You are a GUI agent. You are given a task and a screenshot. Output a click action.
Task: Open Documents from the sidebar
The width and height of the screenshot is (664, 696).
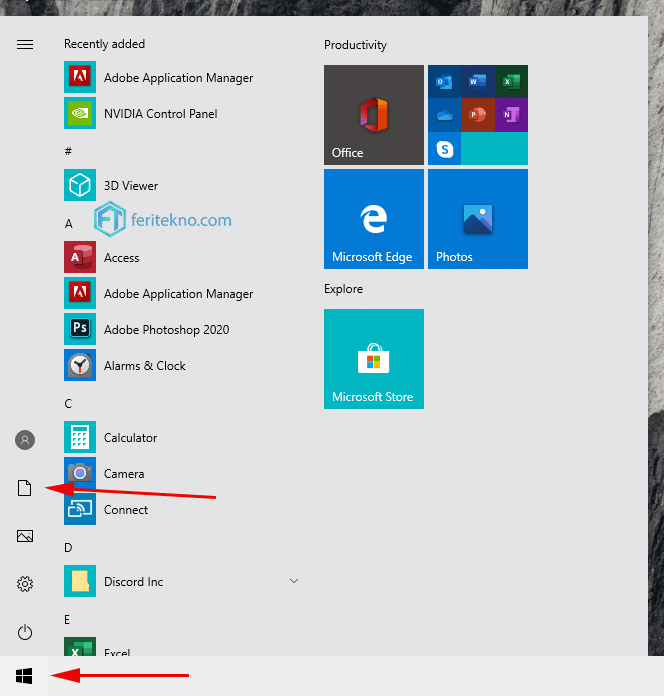pyautogui.click(x=25, y=488)
